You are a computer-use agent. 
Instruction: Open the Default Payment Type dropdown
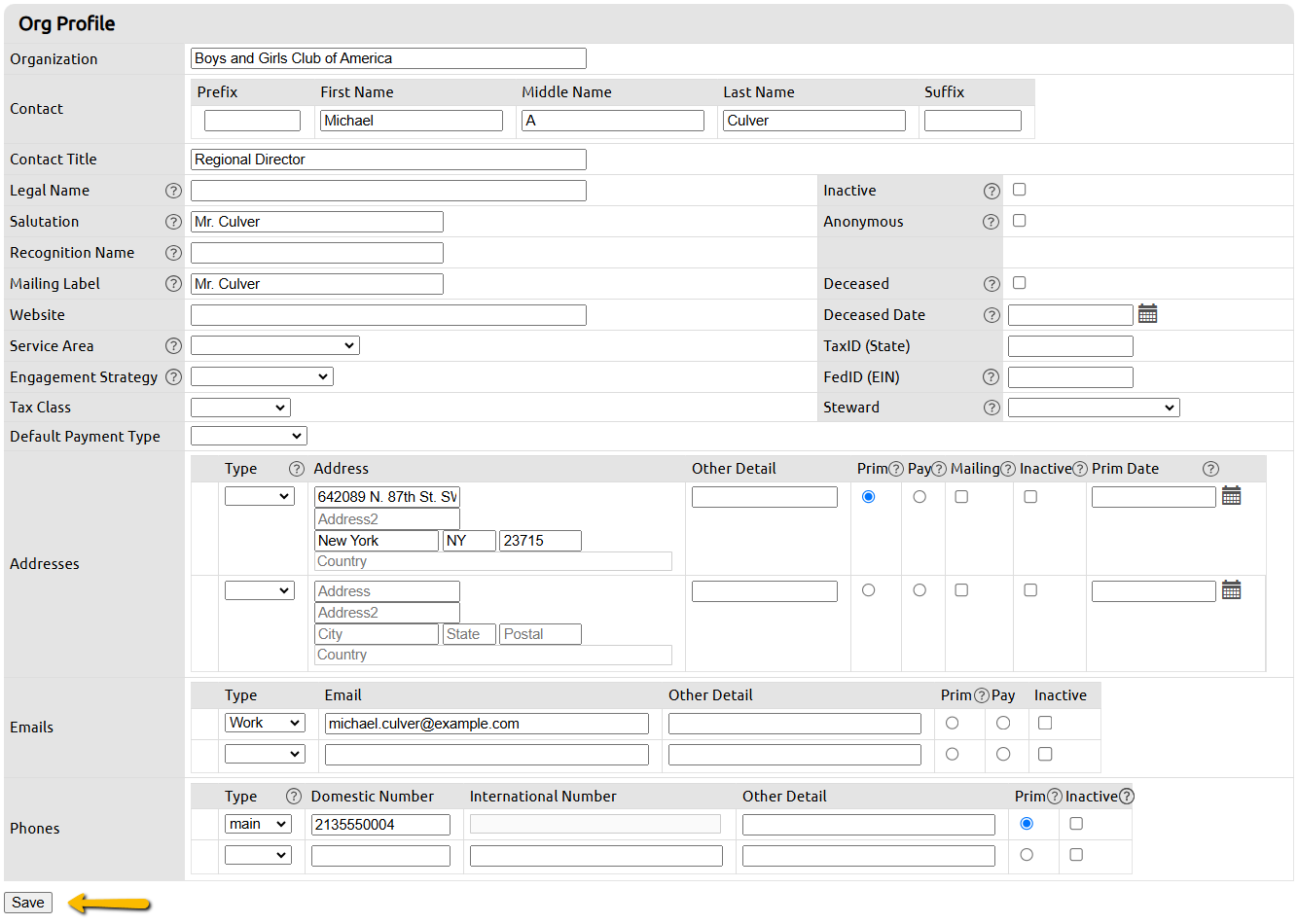click(x=249, y=436)
